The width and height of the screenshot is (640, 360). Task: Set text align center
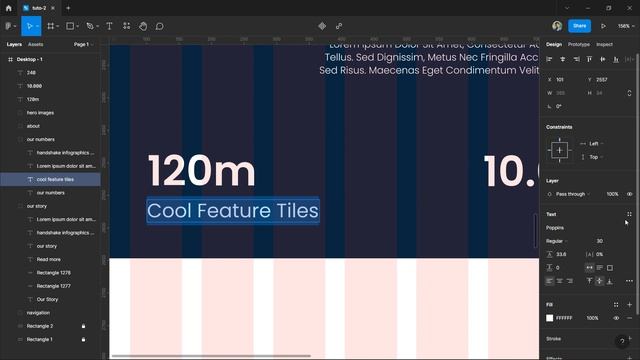click(560, 281)
